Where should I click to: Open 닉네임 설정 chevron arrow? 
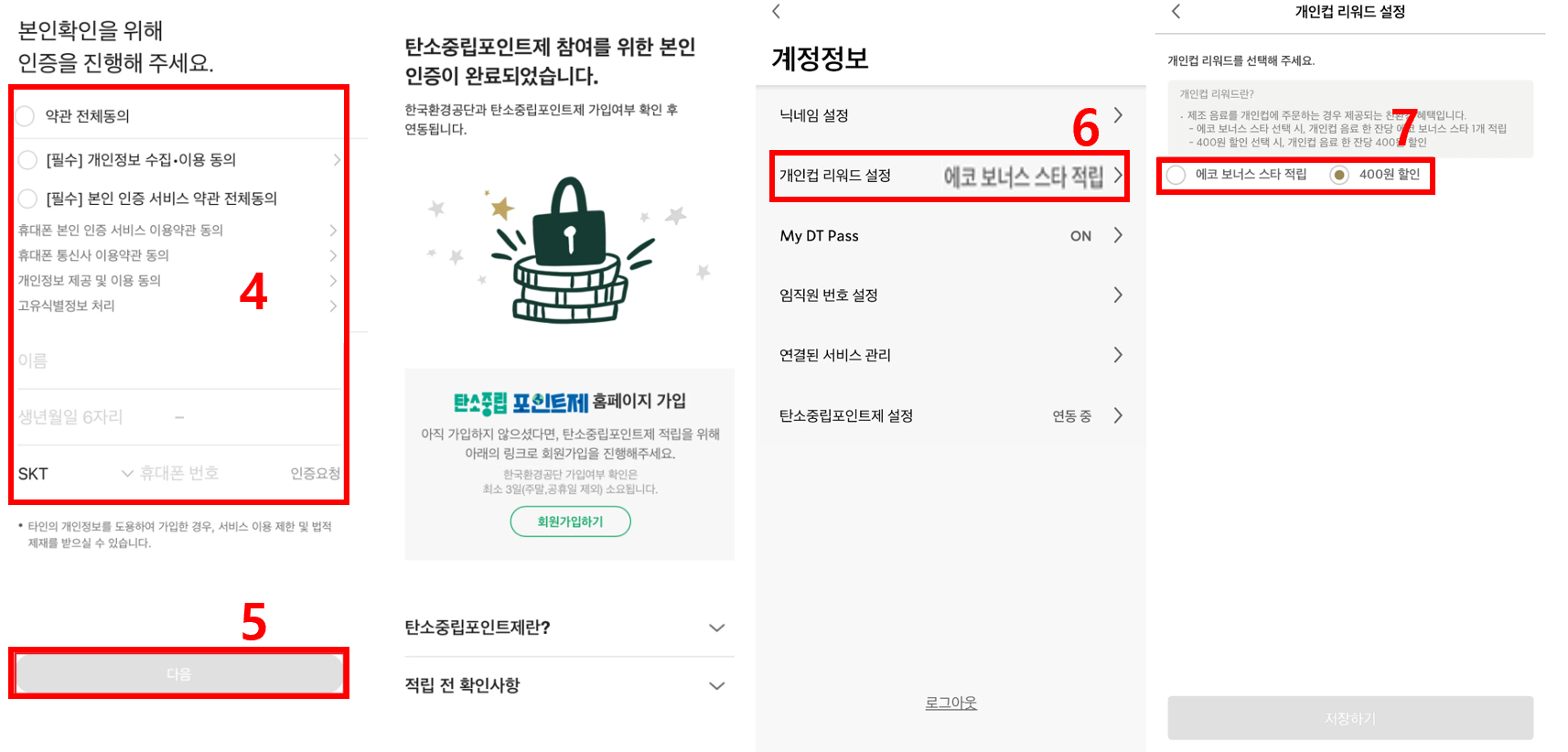(1118, 115)
